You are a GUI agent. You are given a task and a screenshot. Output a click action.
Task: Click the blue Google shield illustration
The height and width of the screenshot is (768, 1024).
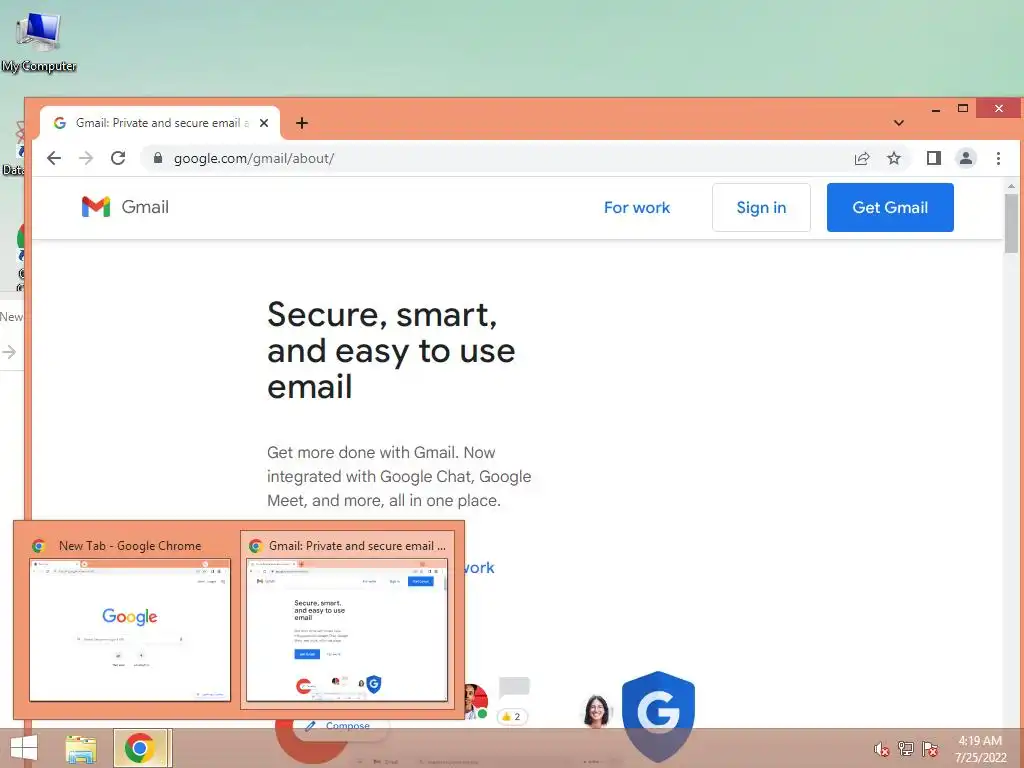pos(658,715)
